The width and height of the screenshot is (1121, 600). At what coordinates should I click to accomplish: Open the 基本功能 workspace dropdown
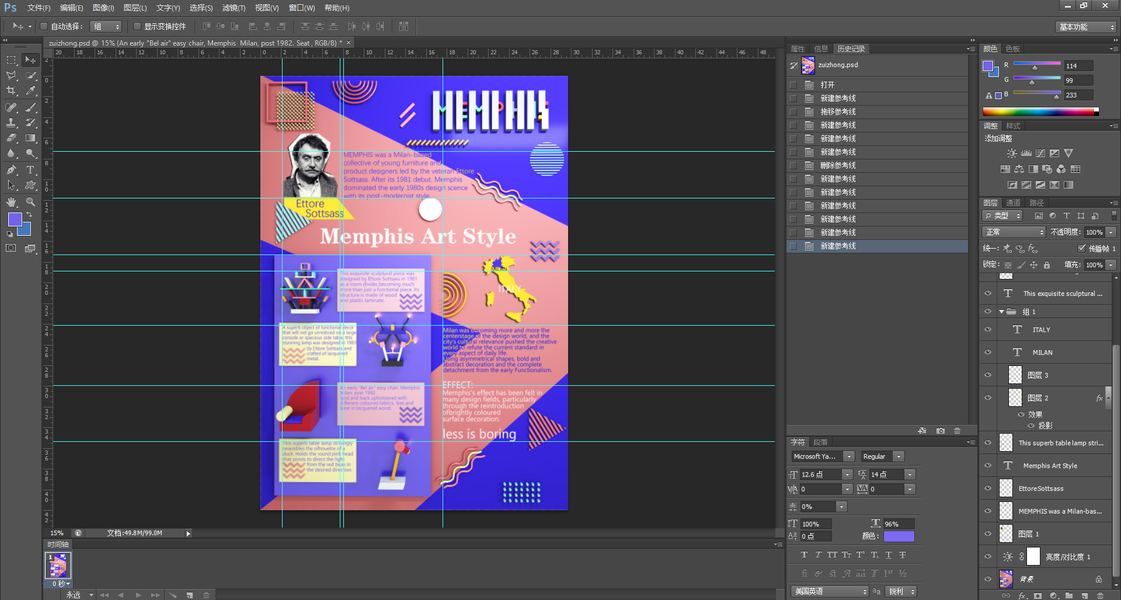[1085, 26]
